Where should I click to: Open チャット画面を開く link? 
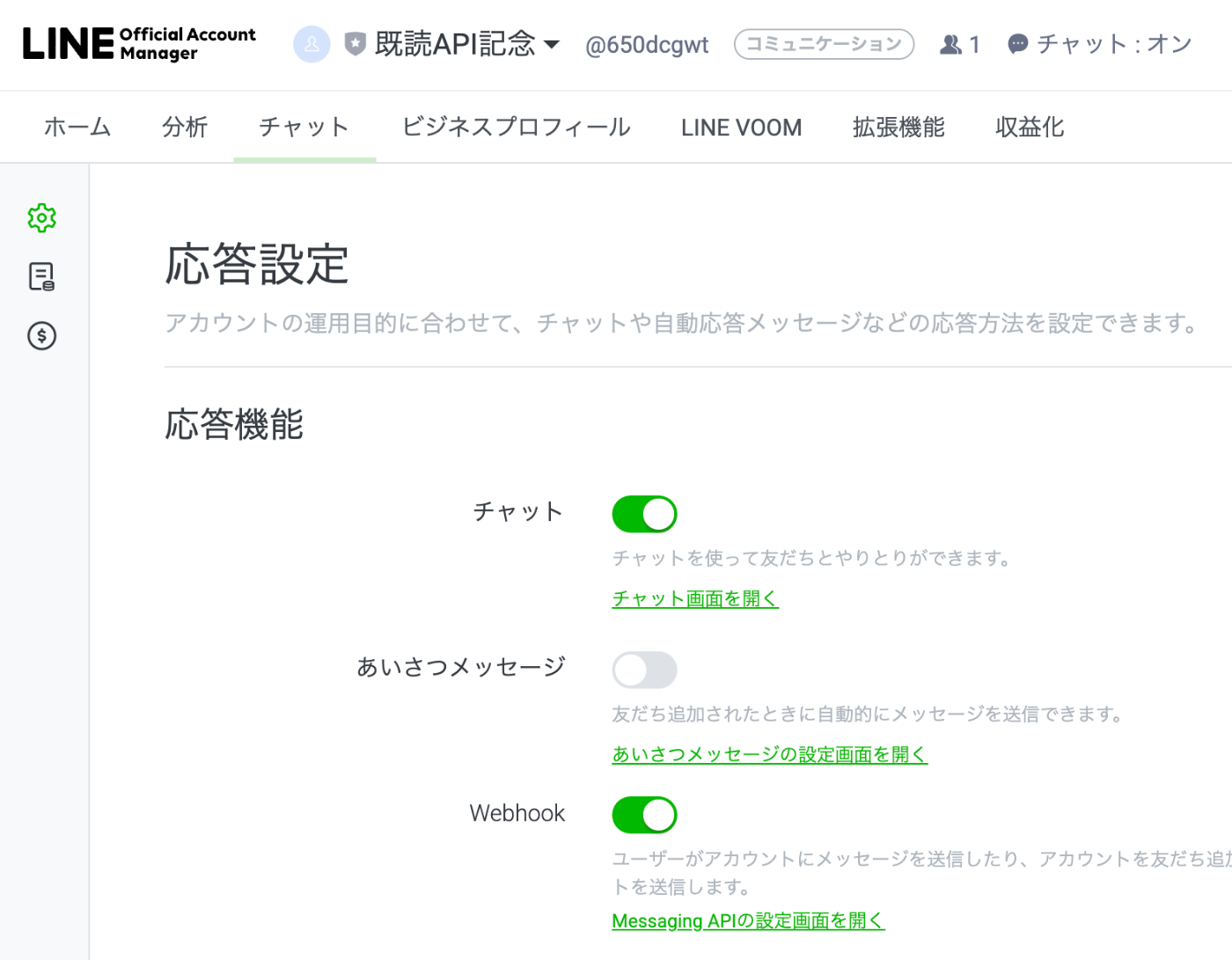pyautogui.click(x=694, y=598)
